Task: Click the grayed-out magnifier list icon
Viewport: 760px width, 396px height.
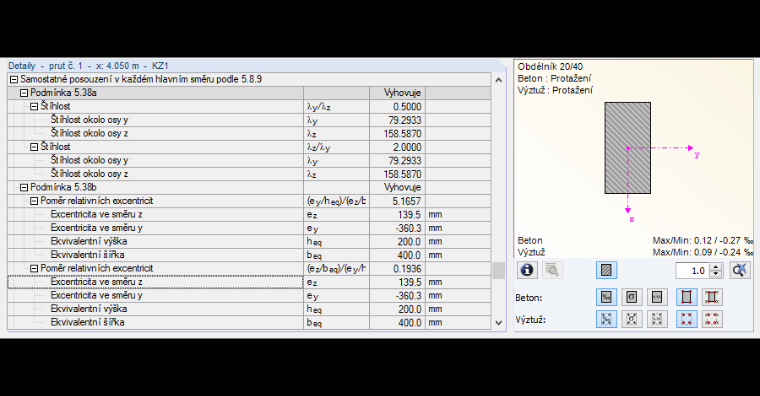Action: click(552, 270)
